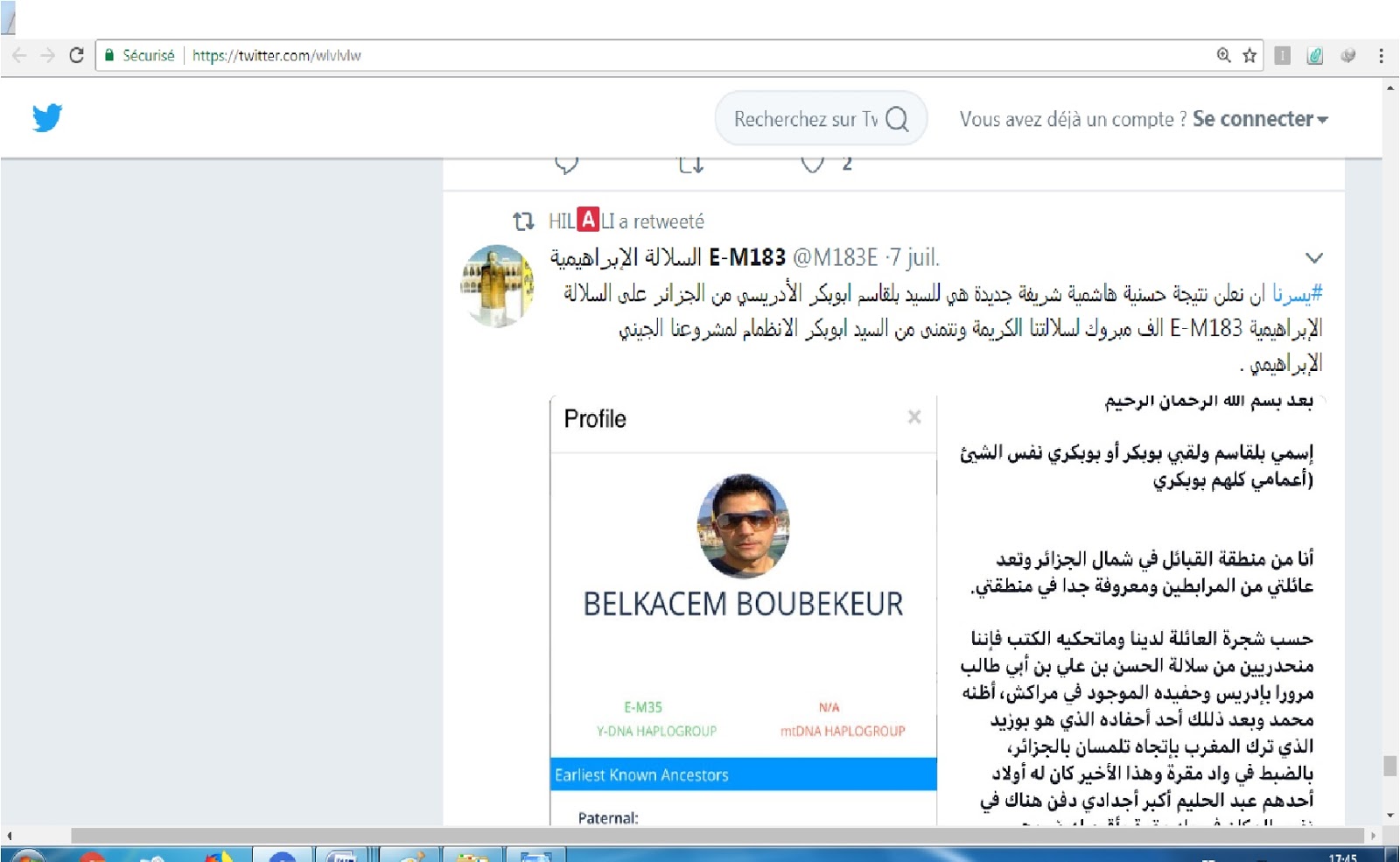Focus the Recherchez sur Twitter search field
The height and width of the screenshot is (862, 1400).
point(821,119)
